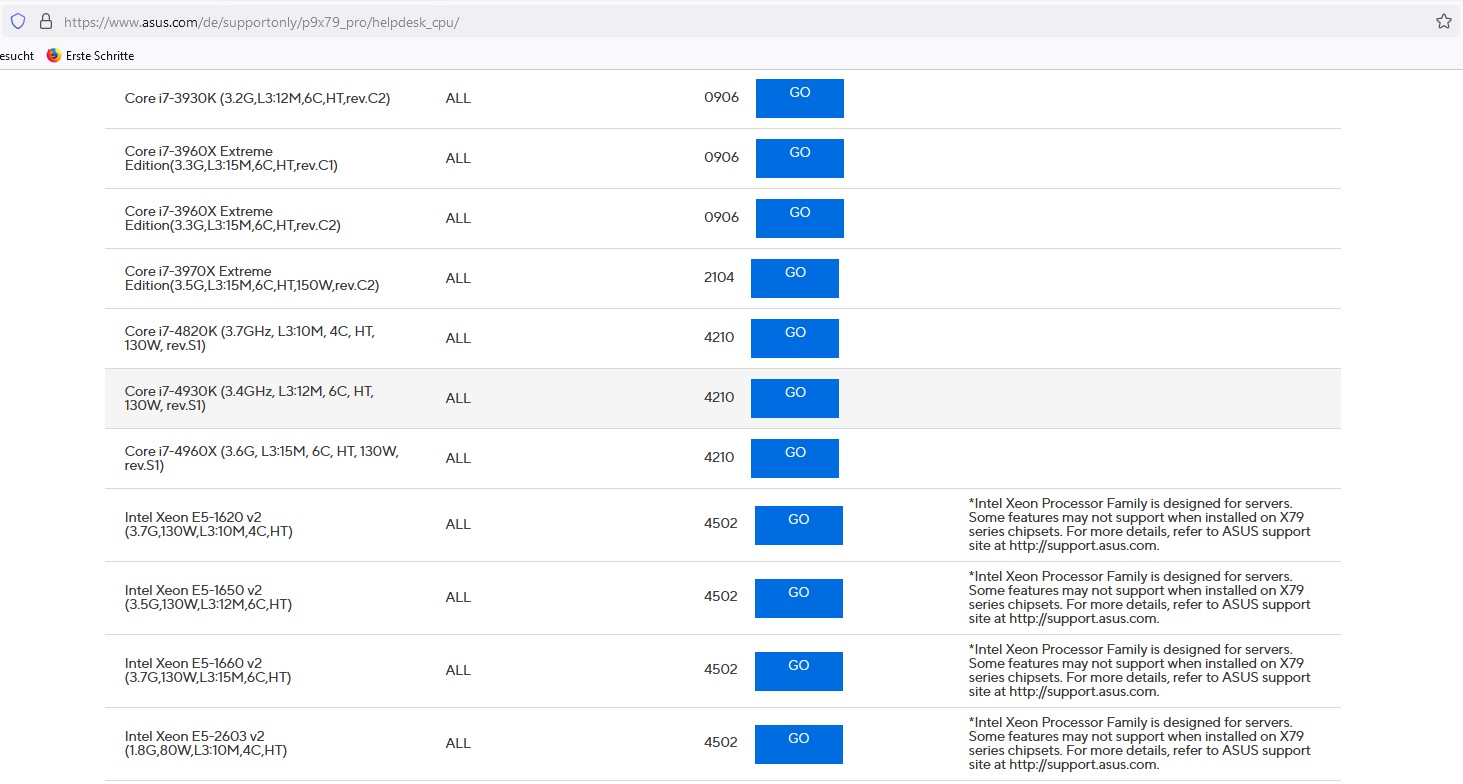The width and height of the screenshot is (1463, 784).
Task: Open the site security padlock info
Action: 45,21
